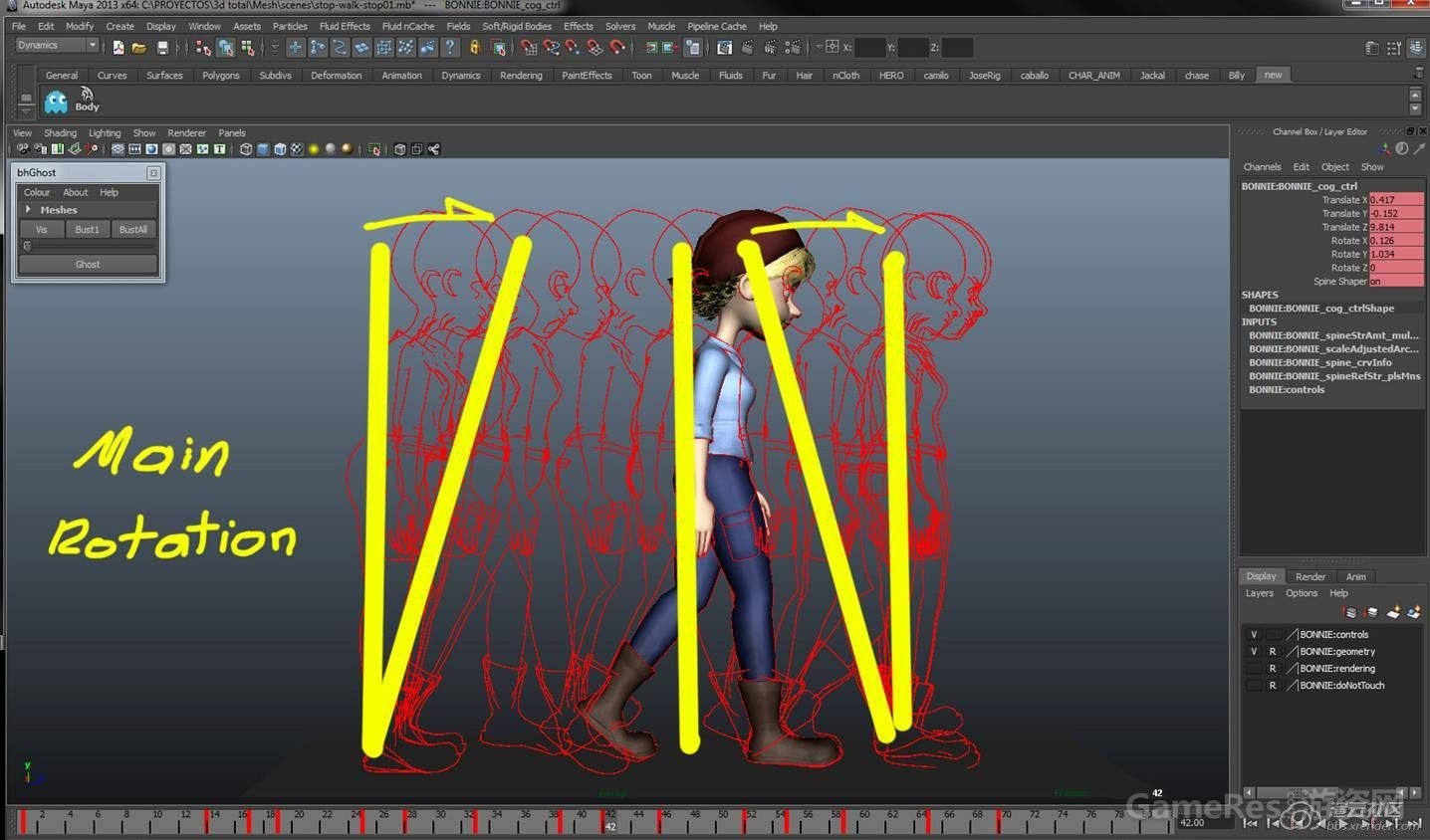This screenshot has height=840, width=1430.
Task: Toggle visibility of BONNIE:controls layer
Action: tap(1254, 634)
